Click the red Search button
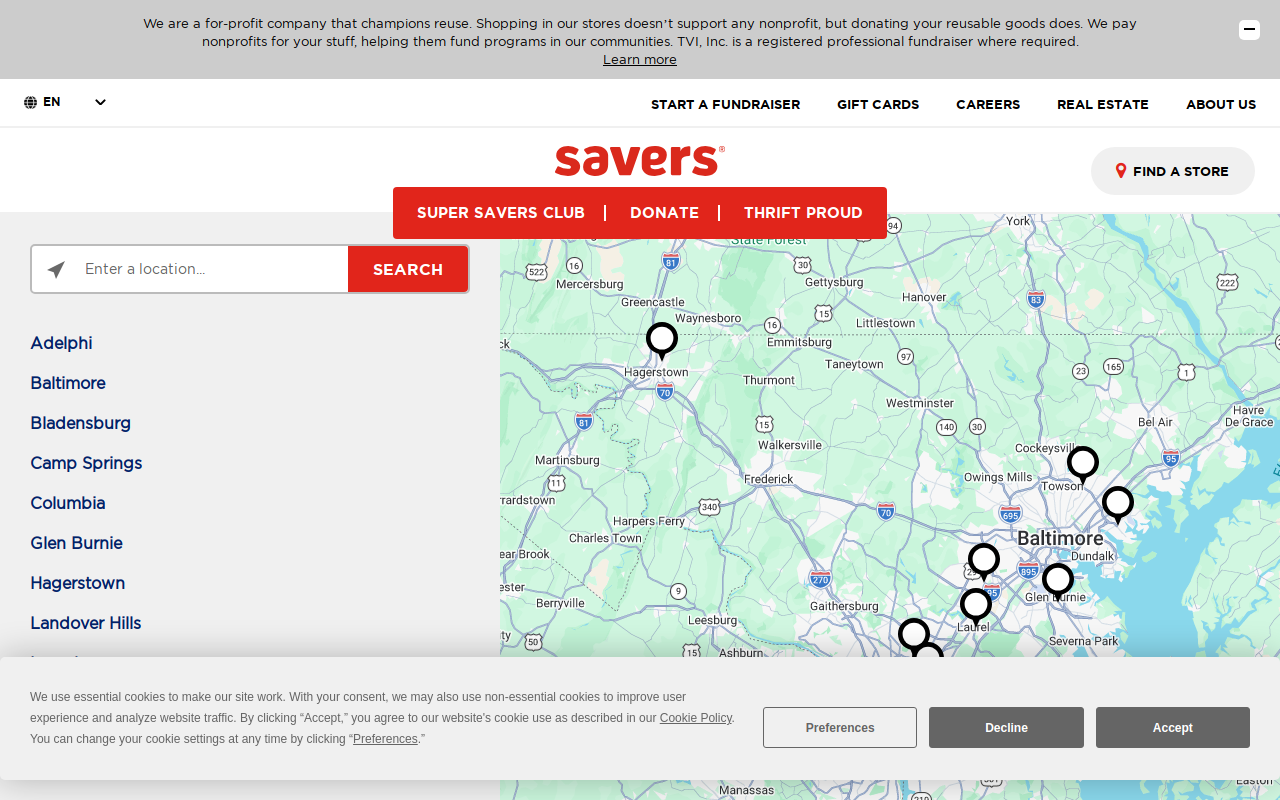This screenshot has width=1280, height=800. point(408,269)
